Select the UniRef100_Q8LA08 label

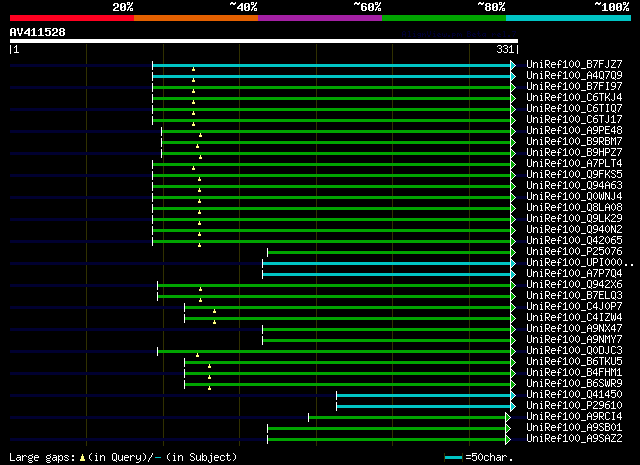[574, 207]
